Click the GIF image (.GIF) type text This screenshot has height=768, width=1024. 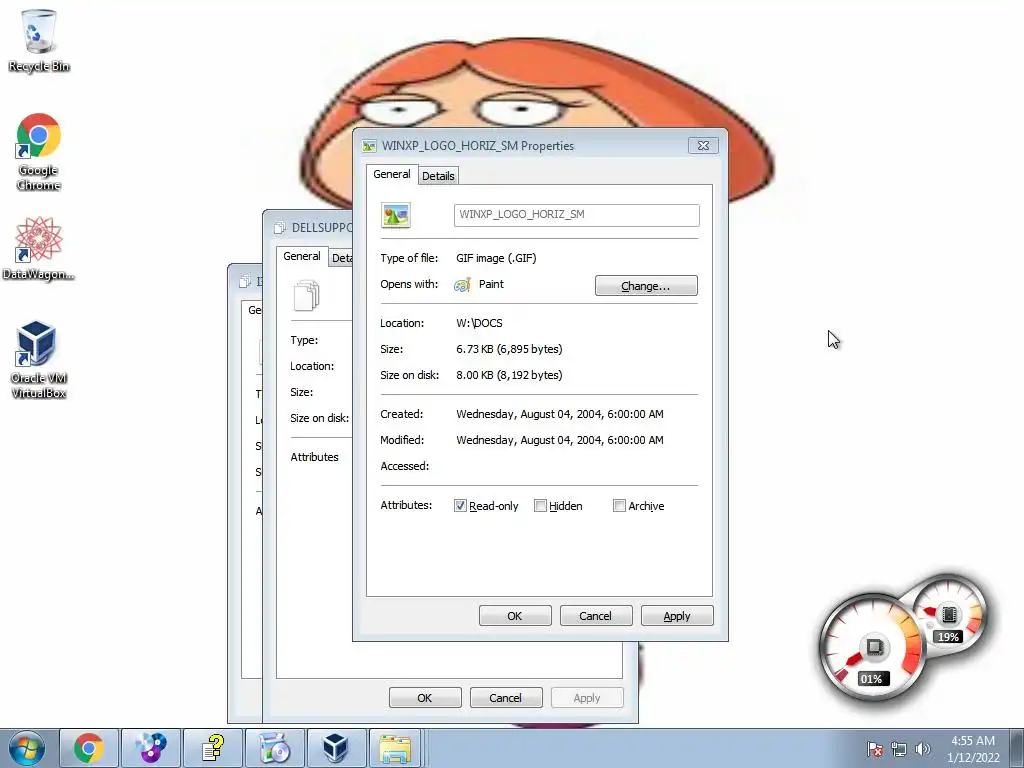[496, 258]
